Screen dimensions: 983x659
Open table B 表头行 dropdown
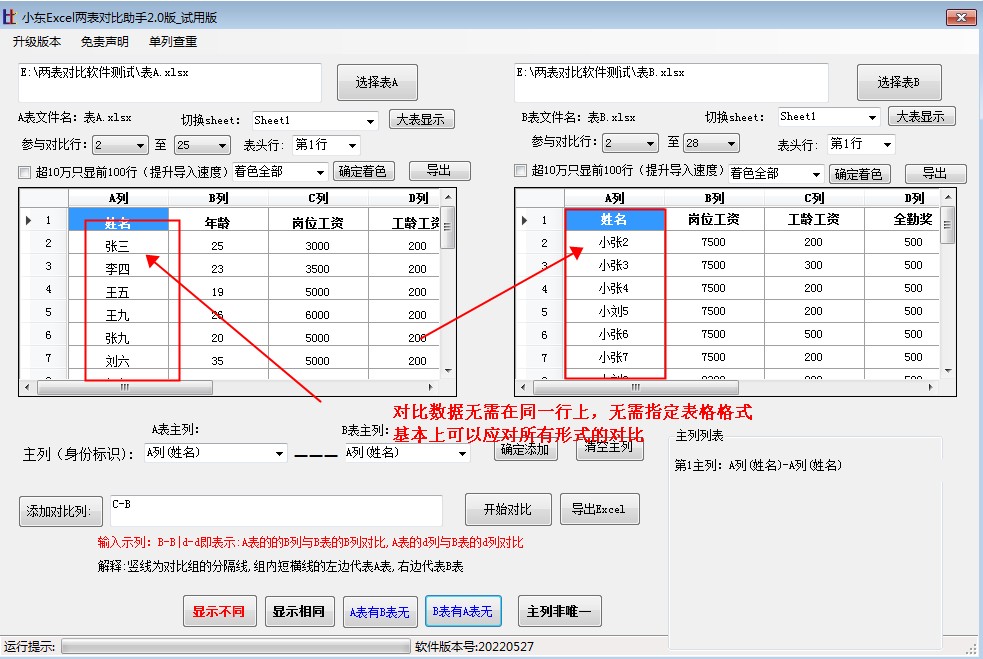[861, 144]
